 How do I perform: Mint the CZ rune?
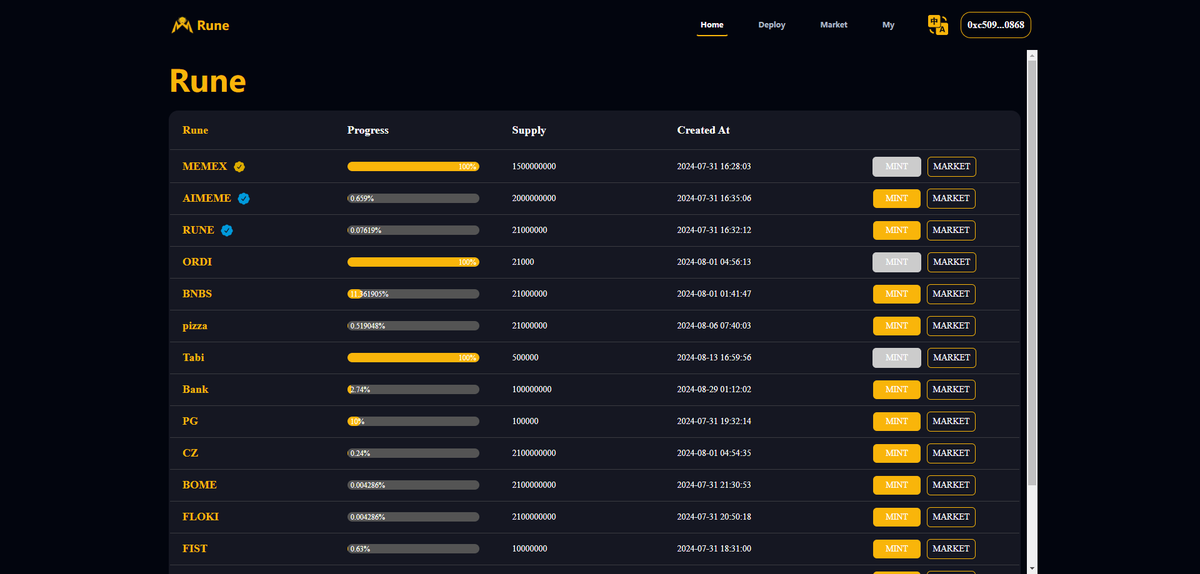(x=897, y=453)
